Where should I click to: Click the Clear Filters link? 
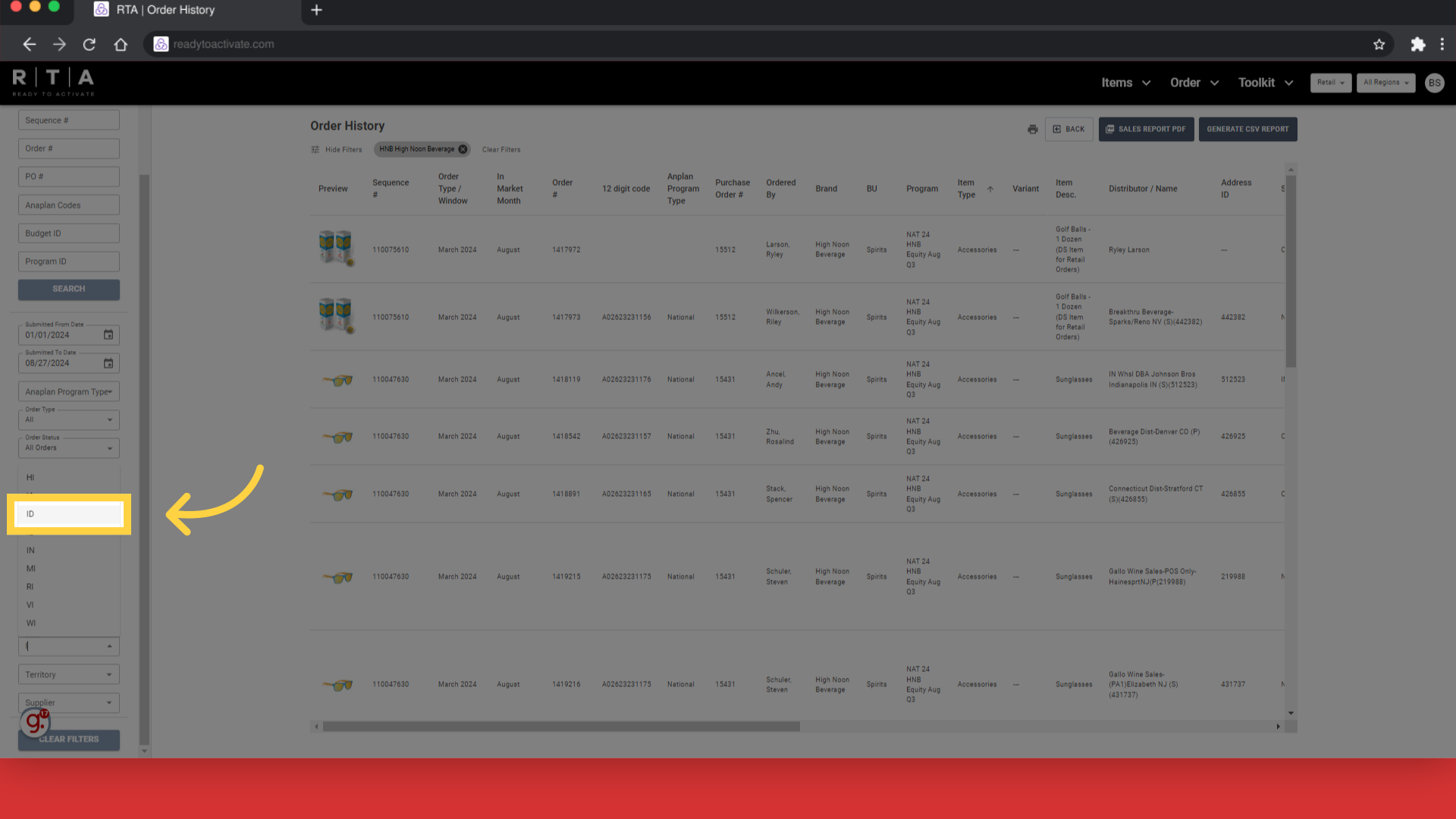[501, 149]
